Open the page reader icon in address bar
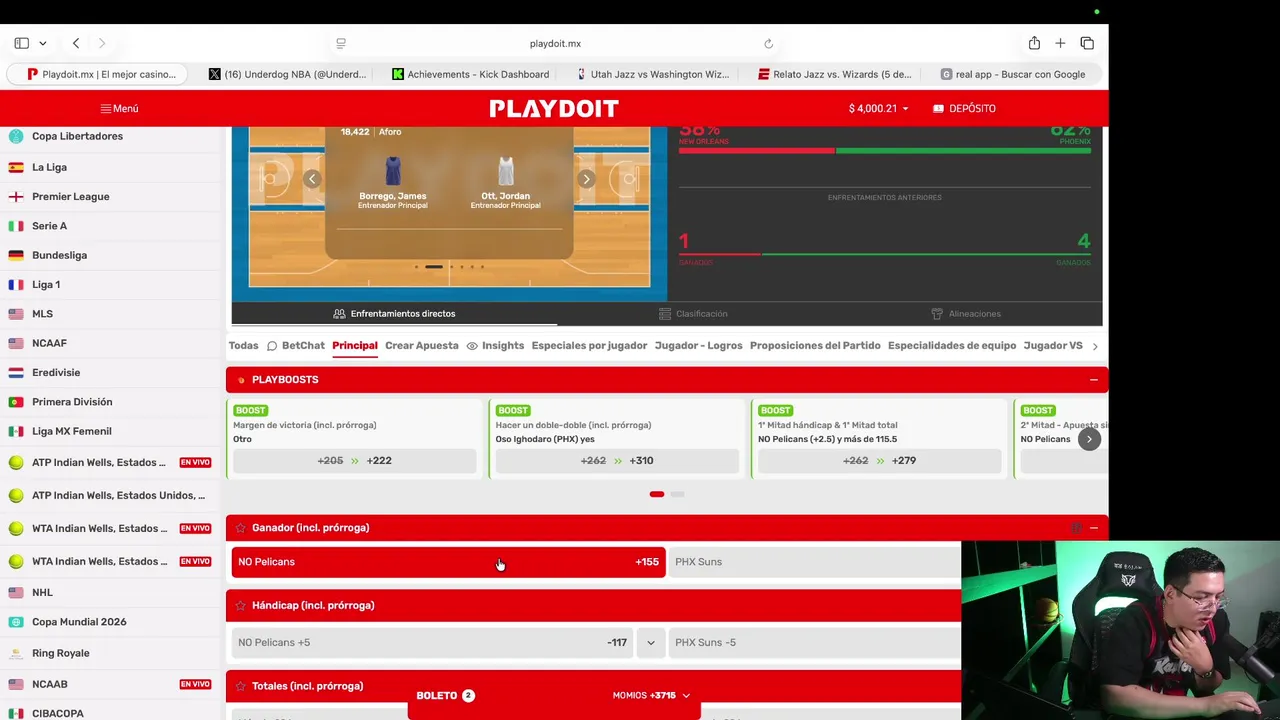This screenshot has height=720, width=1280. tap(341, 43)
